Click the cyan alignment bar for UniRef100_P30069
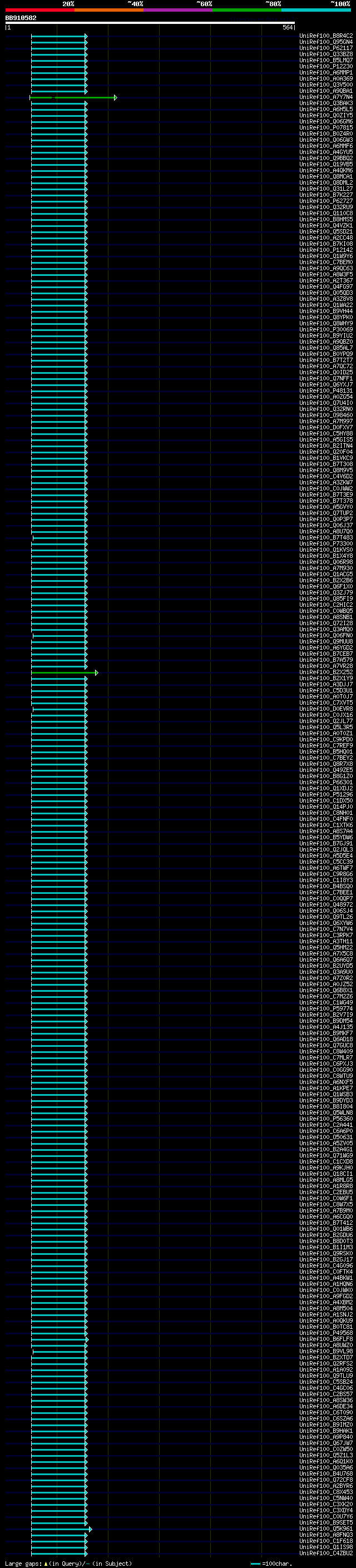The width and height of the screenshot is (356, 1568). point(60,329)
